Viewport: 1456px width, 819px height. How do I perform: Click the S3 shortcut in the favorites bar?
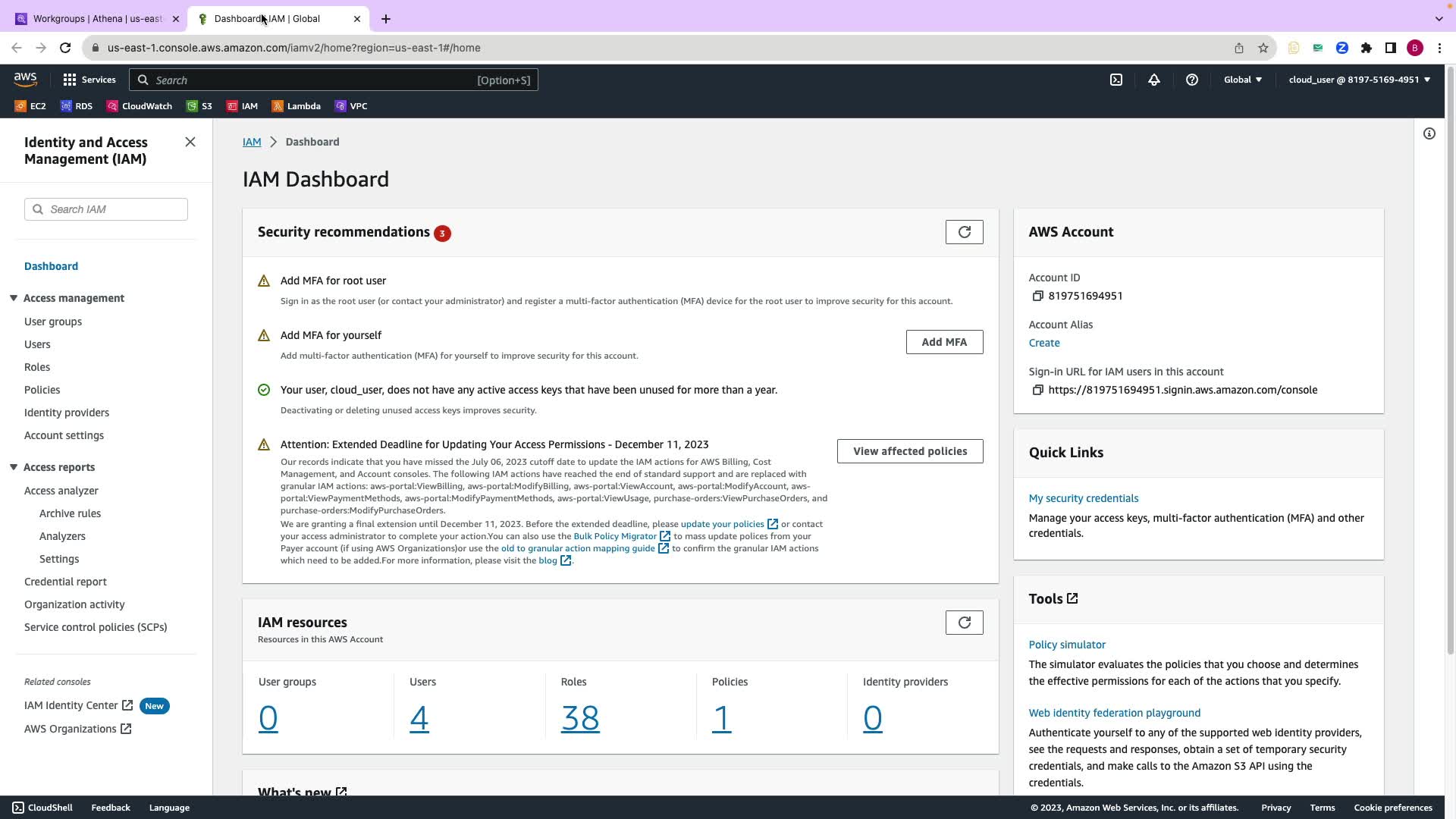pyautogui.click(x=199, y=106)
